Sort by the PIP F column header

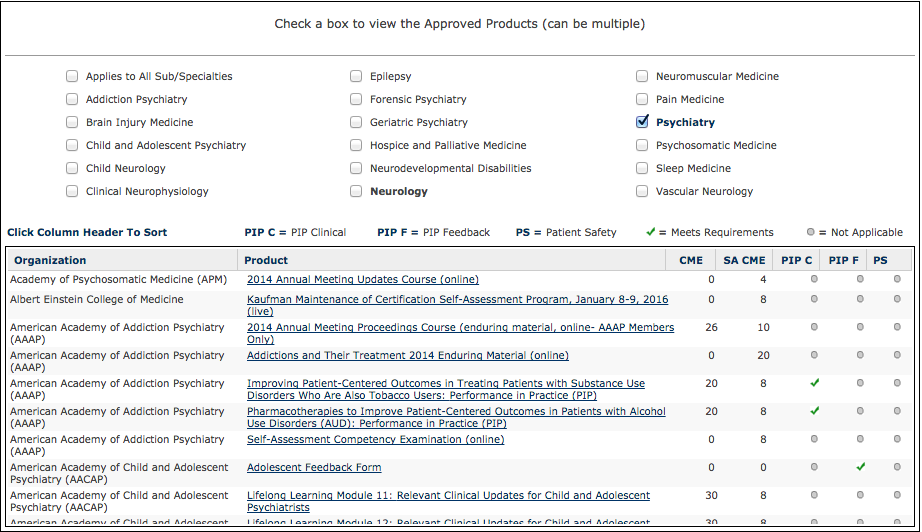point(844,260)
